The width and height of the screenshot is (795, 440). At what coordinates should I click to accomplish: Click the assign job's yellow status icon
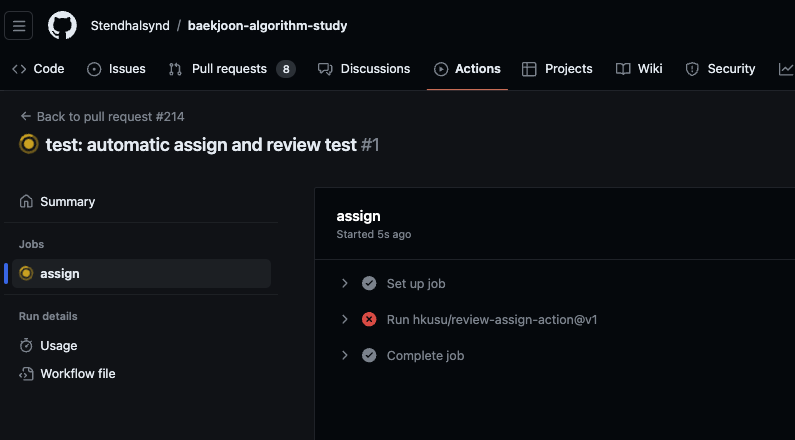pos(26,274)
